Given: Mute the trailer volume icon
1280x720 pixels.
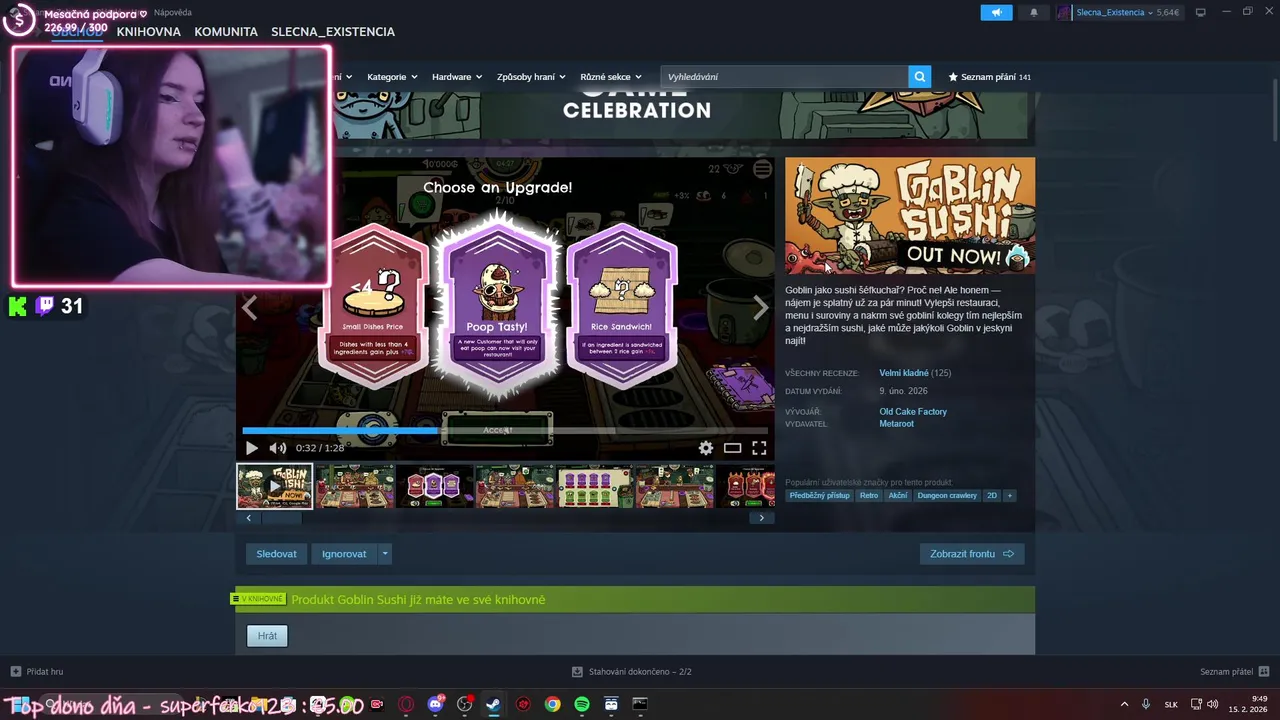Looking at the screenshot, I should click(x=278, y=448).
